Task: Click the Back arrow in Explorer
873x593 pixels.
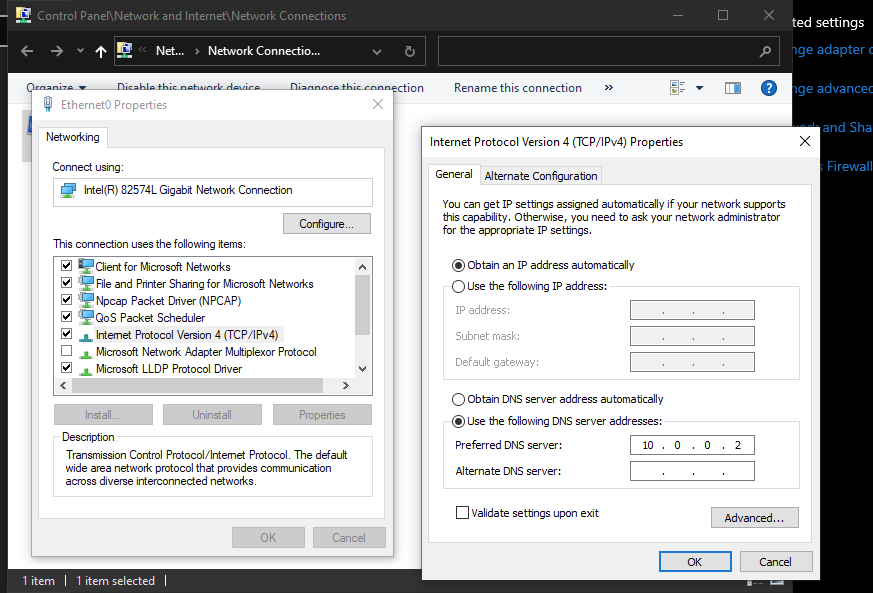Action: (x=27, y=51)
